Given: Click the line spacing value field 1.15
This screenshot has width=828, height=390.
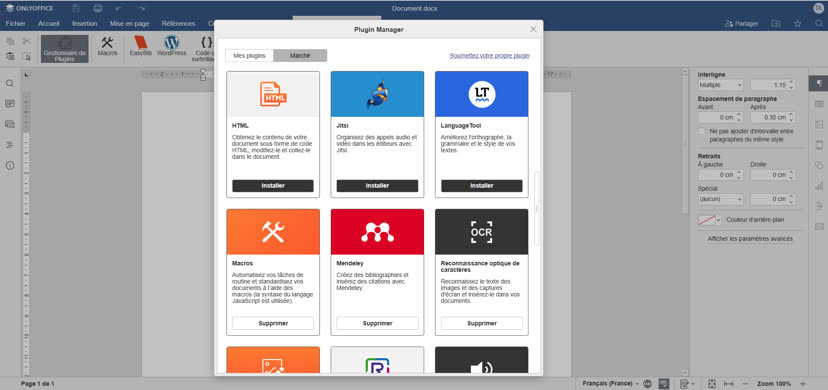Looking at the screenshot, I should tap(773, 85).
